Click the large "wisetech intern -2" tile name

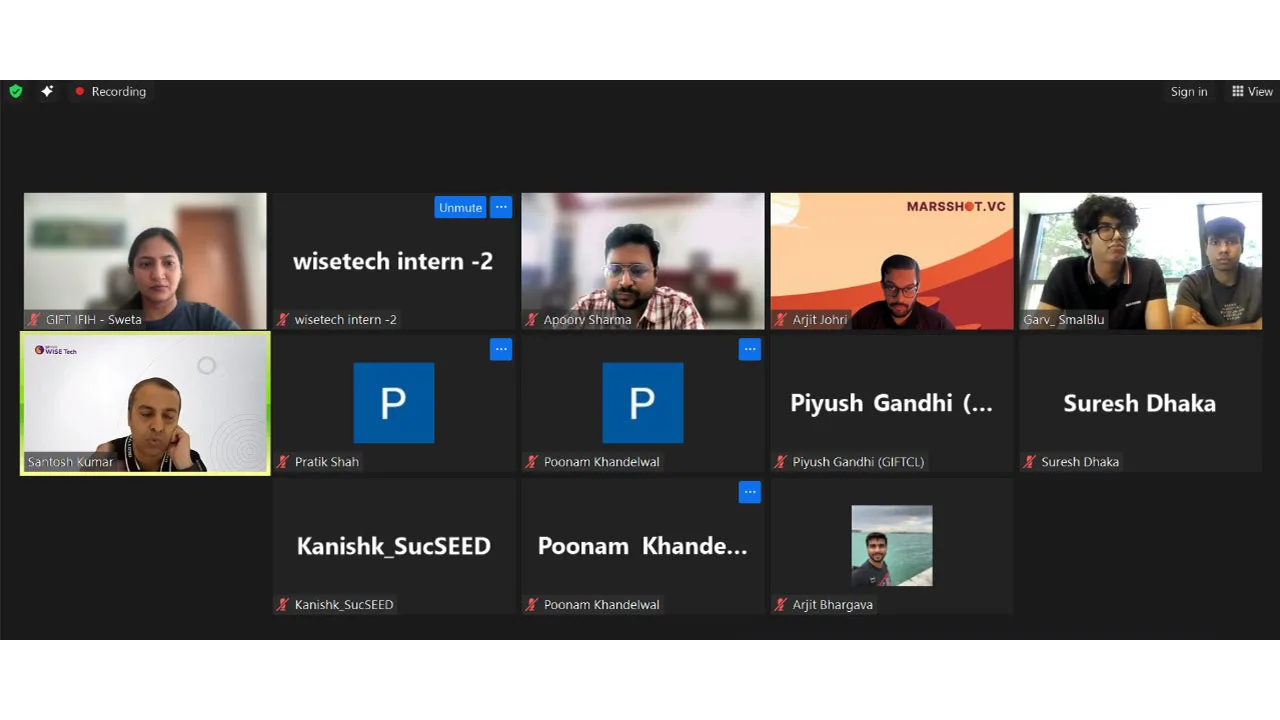(x=393, y=261)
